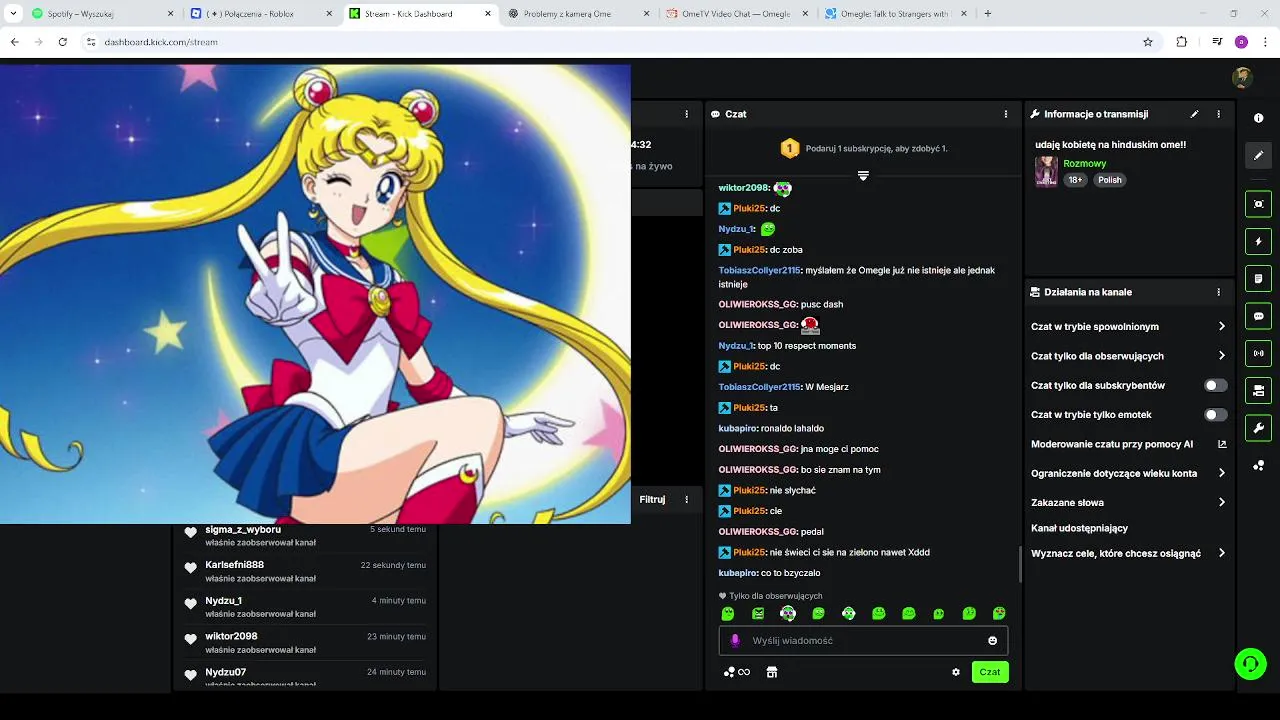Insert the last emote with heart eyes
Screen dimensions: 1280x720
[x=999, y=613]
